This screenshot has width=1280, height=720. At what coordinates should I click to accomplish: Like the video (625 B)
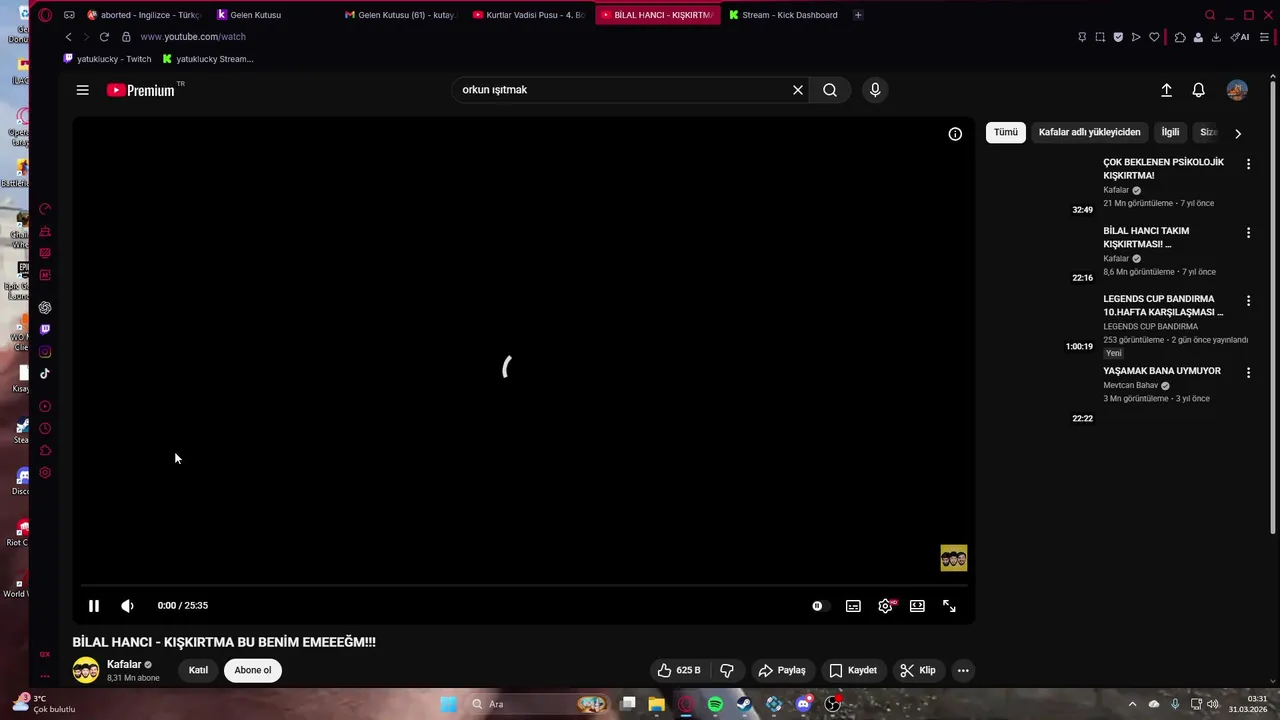click(679, 670)
